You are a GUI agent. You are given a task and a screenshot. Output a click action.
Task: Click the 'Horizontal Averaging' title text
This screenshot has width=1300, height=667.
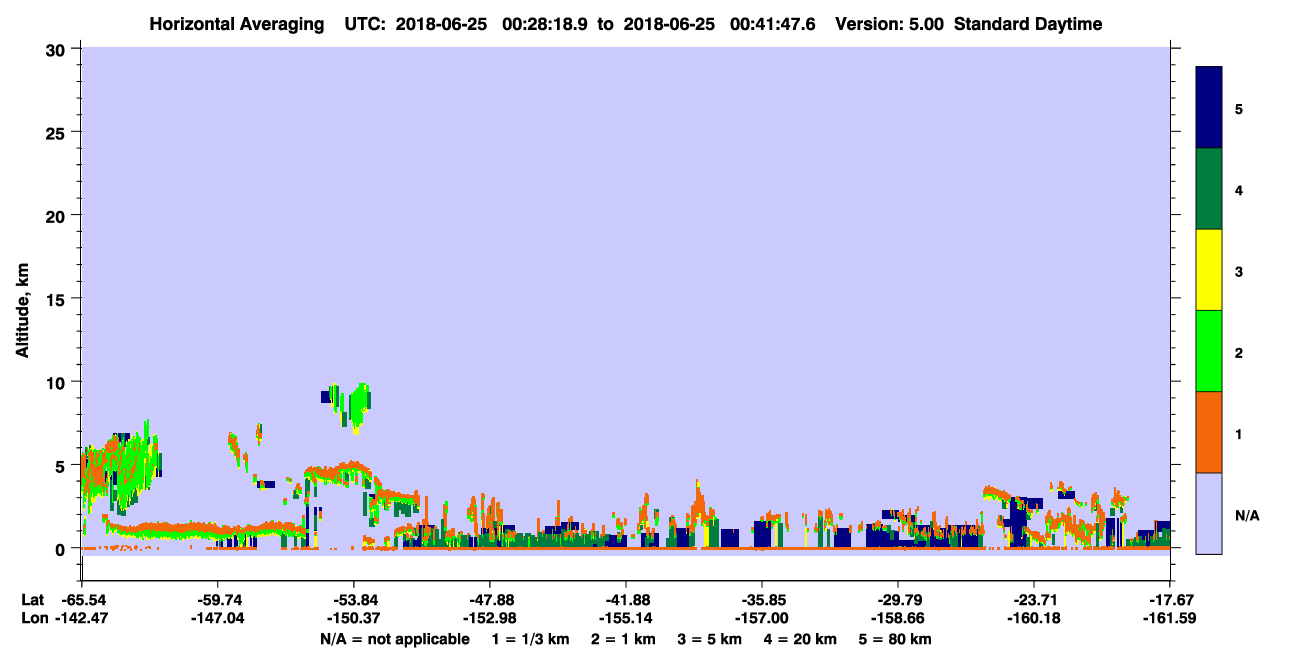pos(235,24)
